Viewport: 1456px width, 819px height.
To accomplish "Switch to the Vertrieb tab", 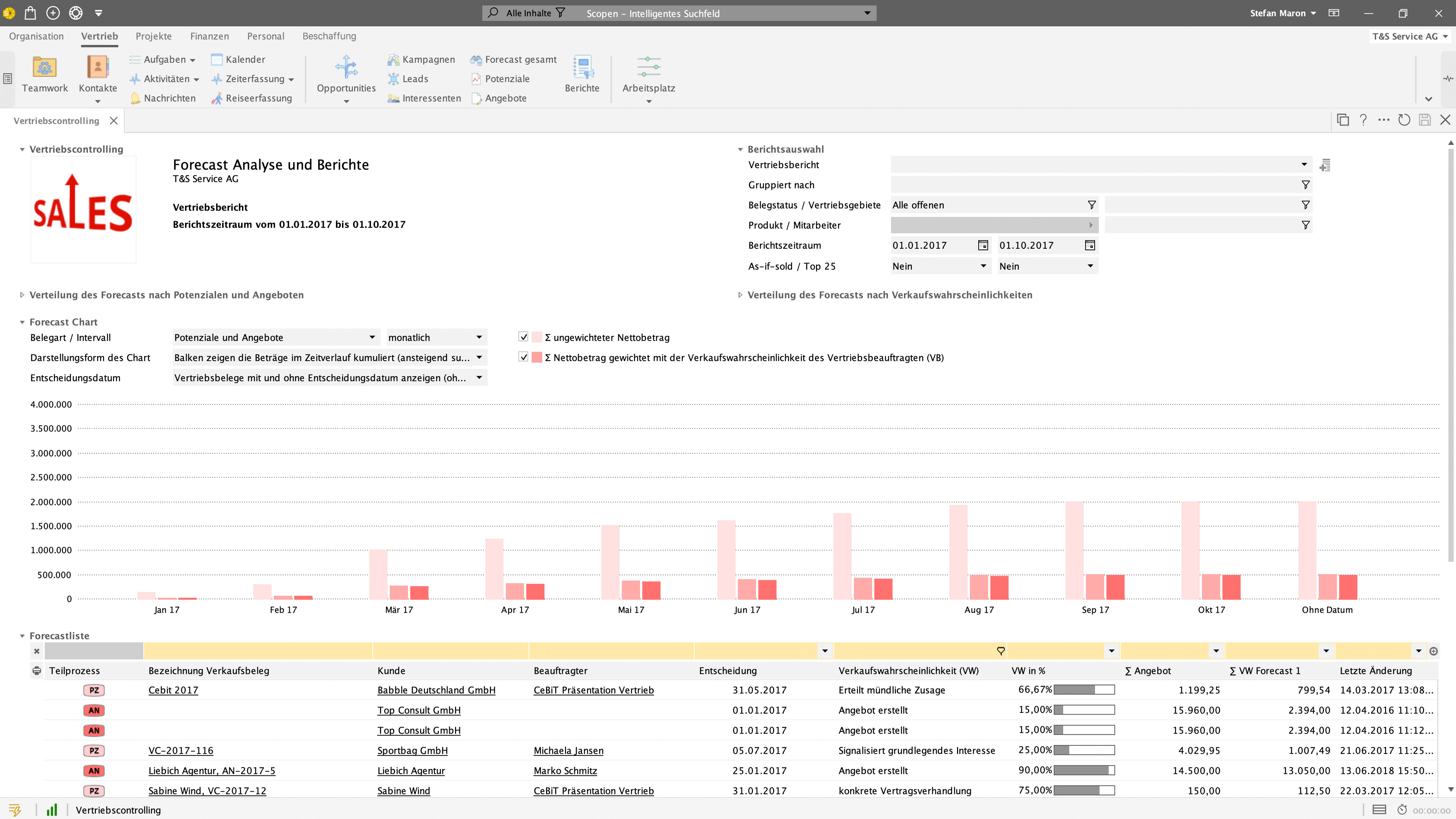I will click(99, 36).
